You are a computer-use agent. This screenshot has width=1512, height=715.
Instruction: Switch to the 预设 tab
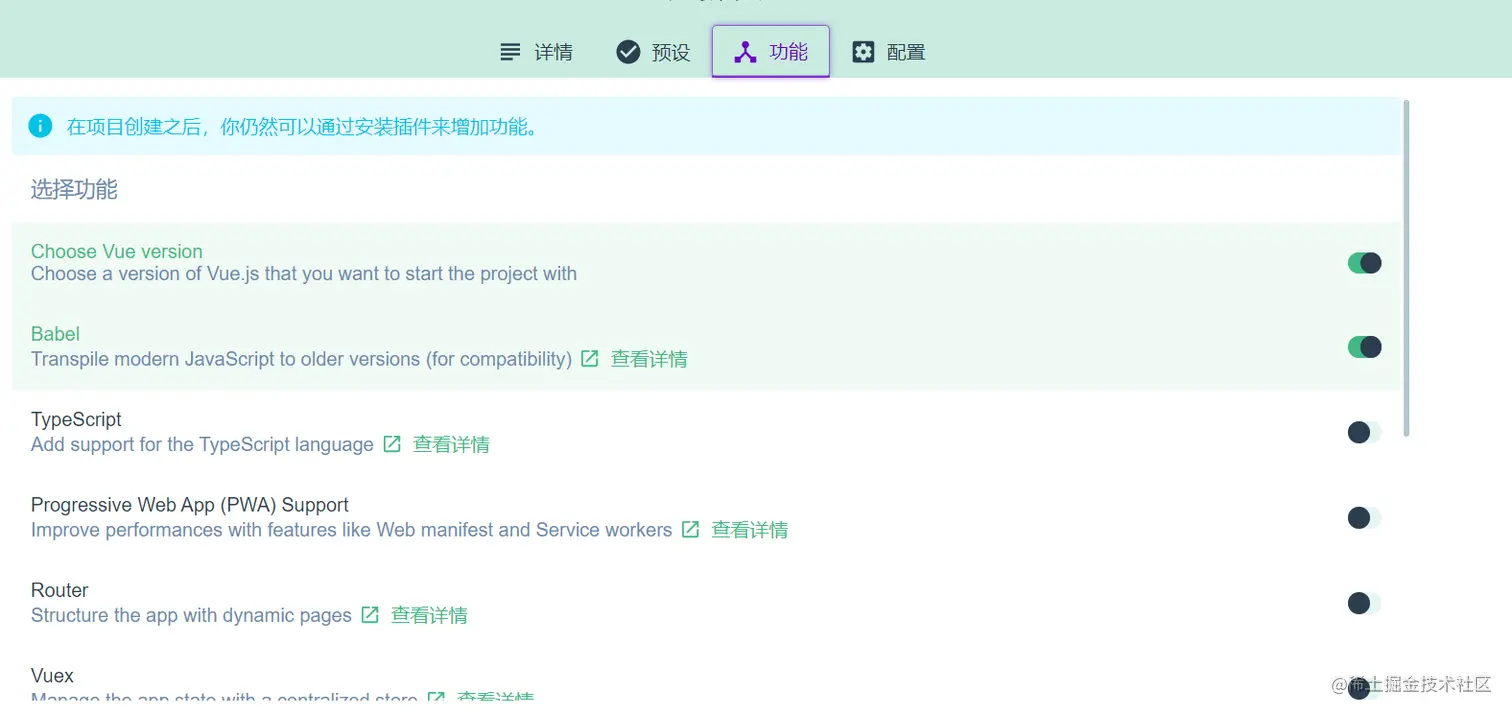click(653, 52)
